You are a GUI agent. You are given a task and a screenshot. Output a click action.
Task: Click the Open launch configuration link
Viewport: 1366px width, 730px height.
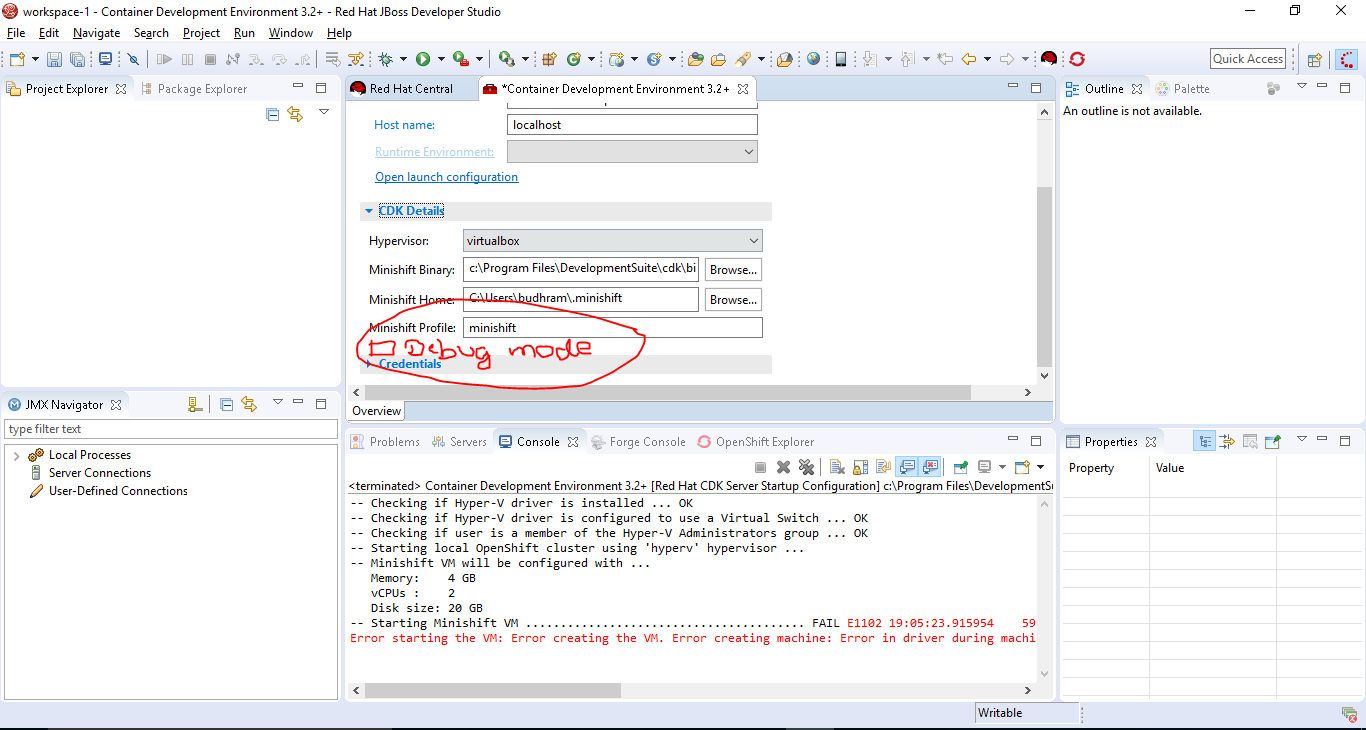click(446, 177)
